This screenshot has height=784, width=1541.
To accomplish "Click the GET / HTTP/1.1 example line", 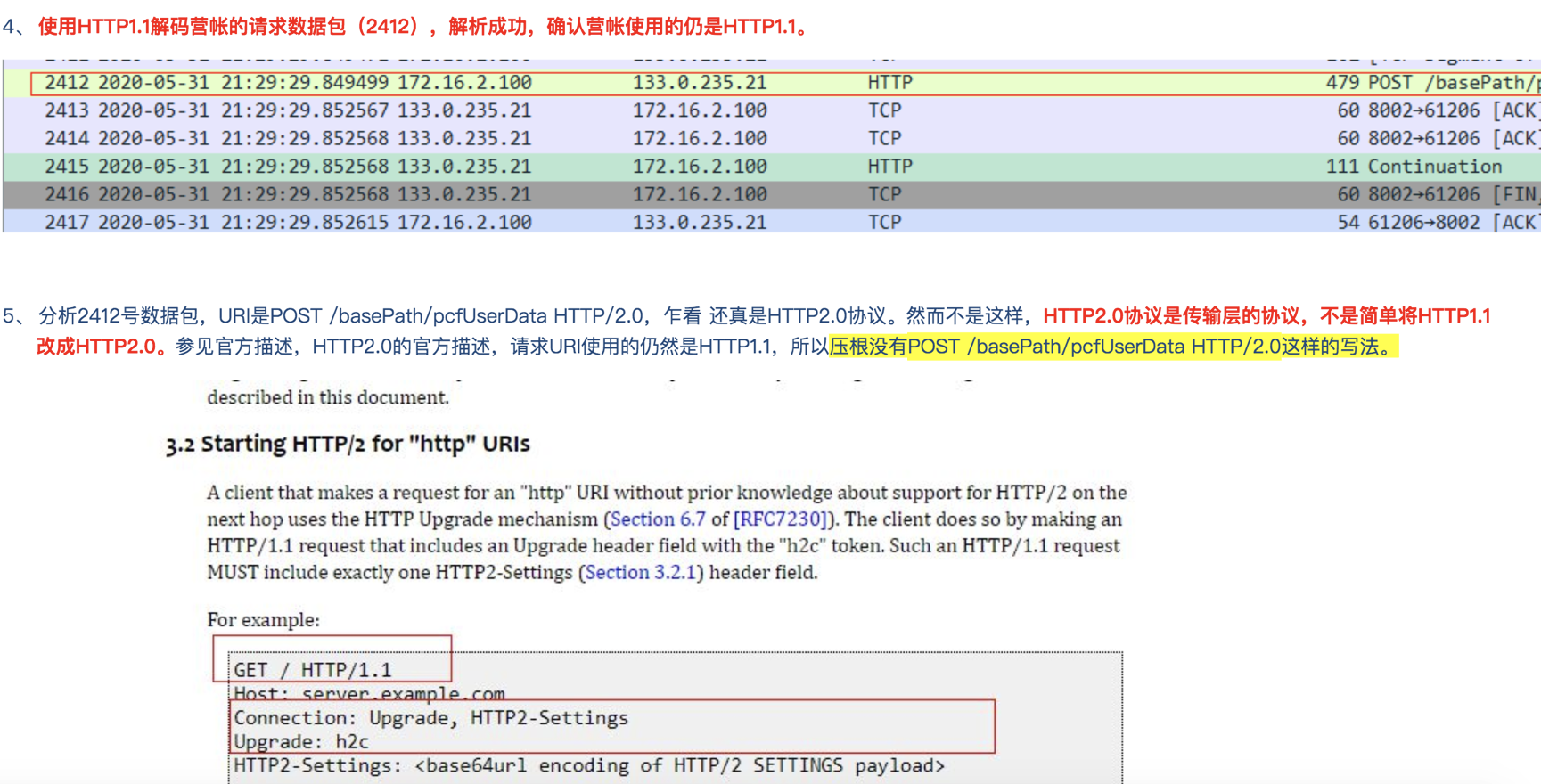I will pyautogui.click(x=313, y=670).
